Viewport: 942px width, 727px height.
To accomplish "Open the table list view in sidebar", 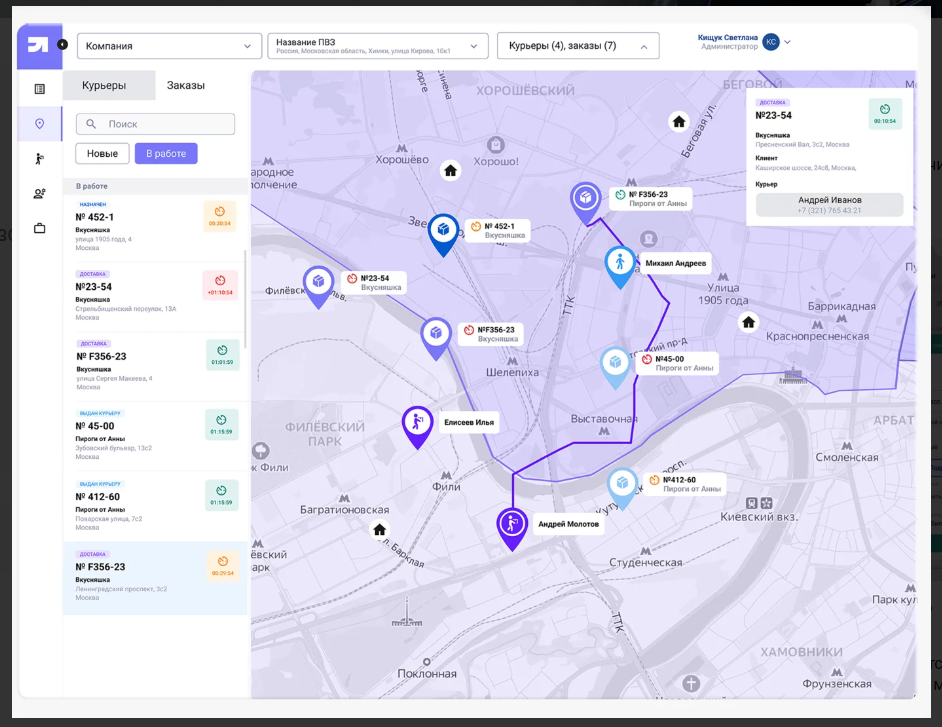I will [x=40, y=89].
